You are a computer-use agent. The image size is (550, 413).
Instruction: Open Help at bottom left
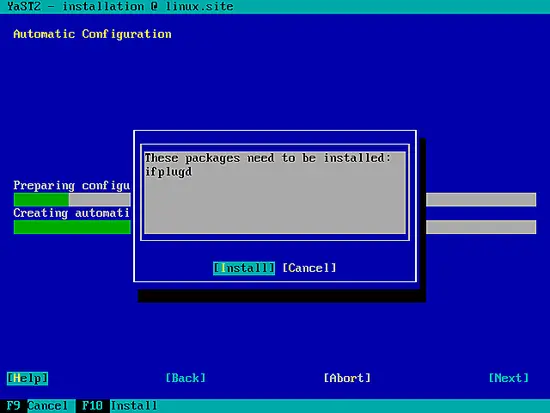pyautogui.click(x=27, y=378)
